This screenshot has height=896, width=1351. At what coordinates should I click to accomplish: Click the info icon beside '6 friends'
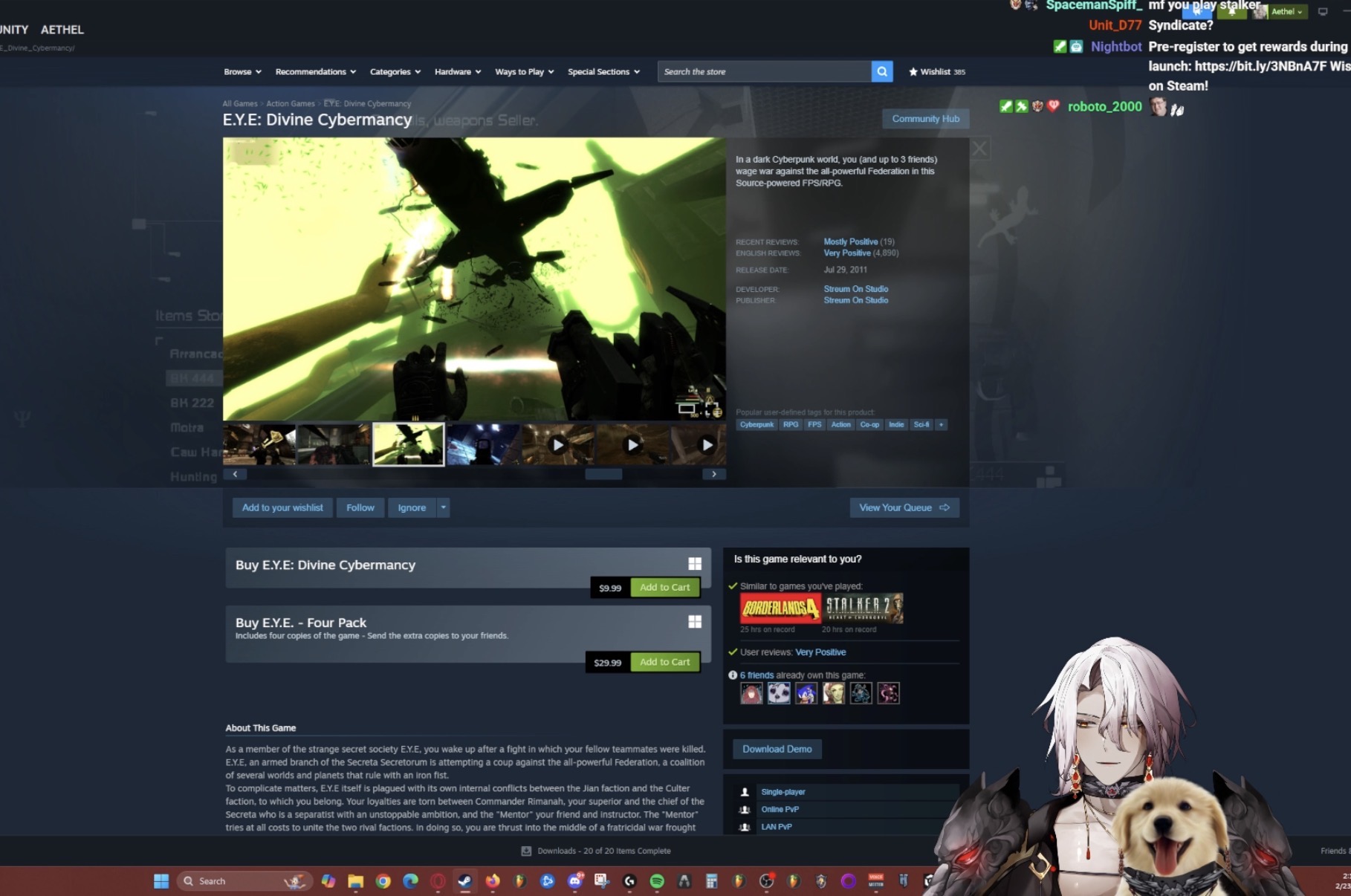tap(733, 675)
